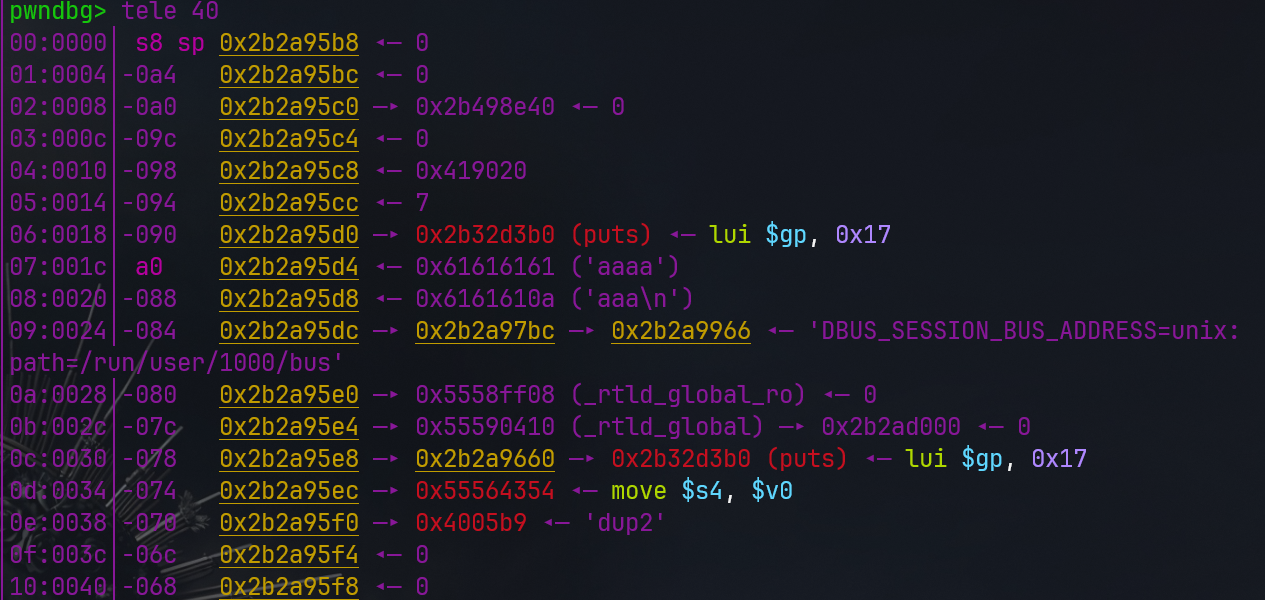Click the underlined address 0x2b2a95c0

point(289,107)
